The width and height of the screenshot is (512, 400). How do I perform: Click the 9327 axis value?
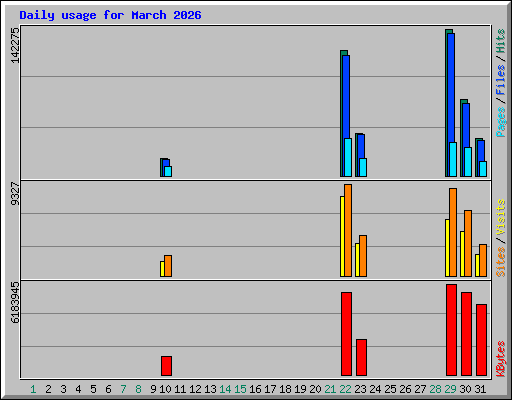[x=15, y=194]
